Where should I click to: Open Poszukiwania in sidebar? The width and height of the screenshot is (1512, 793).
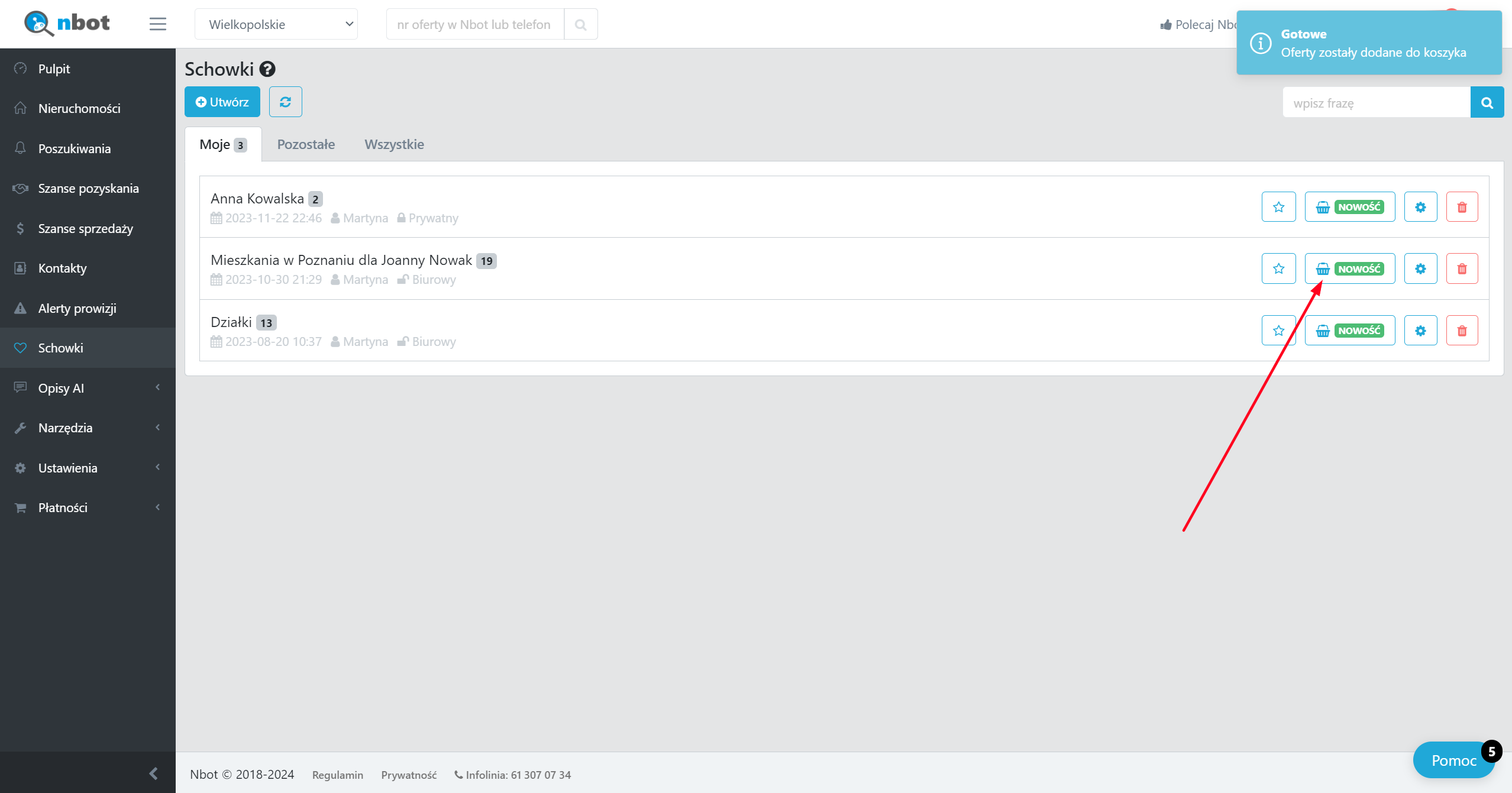[x=88, y=148]
